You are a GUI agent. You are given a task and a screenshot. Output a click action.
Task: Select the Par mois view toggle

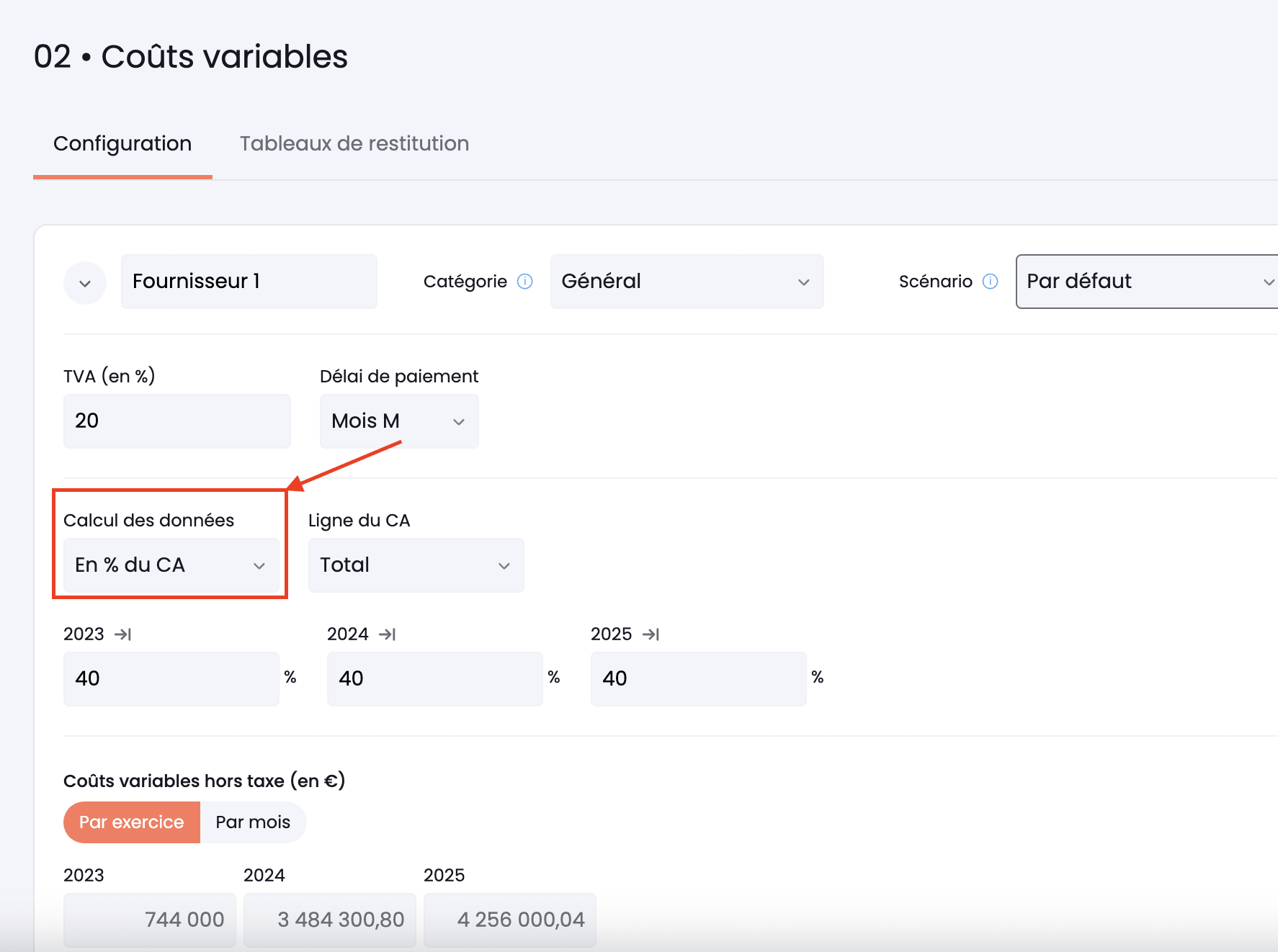253,822
